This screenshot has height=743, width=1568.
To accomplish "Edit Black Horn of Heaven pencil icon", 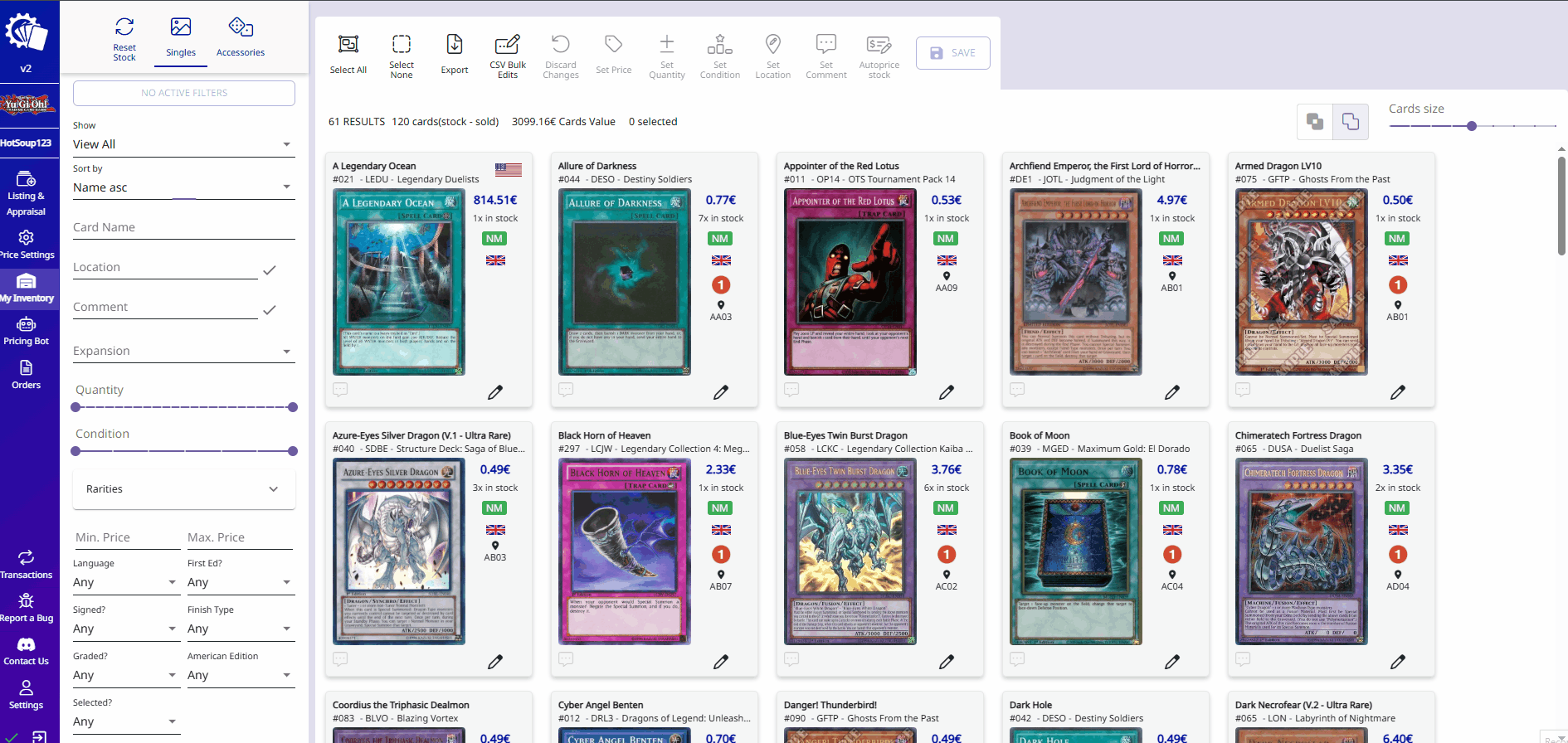I will click(x=721, y=662).
